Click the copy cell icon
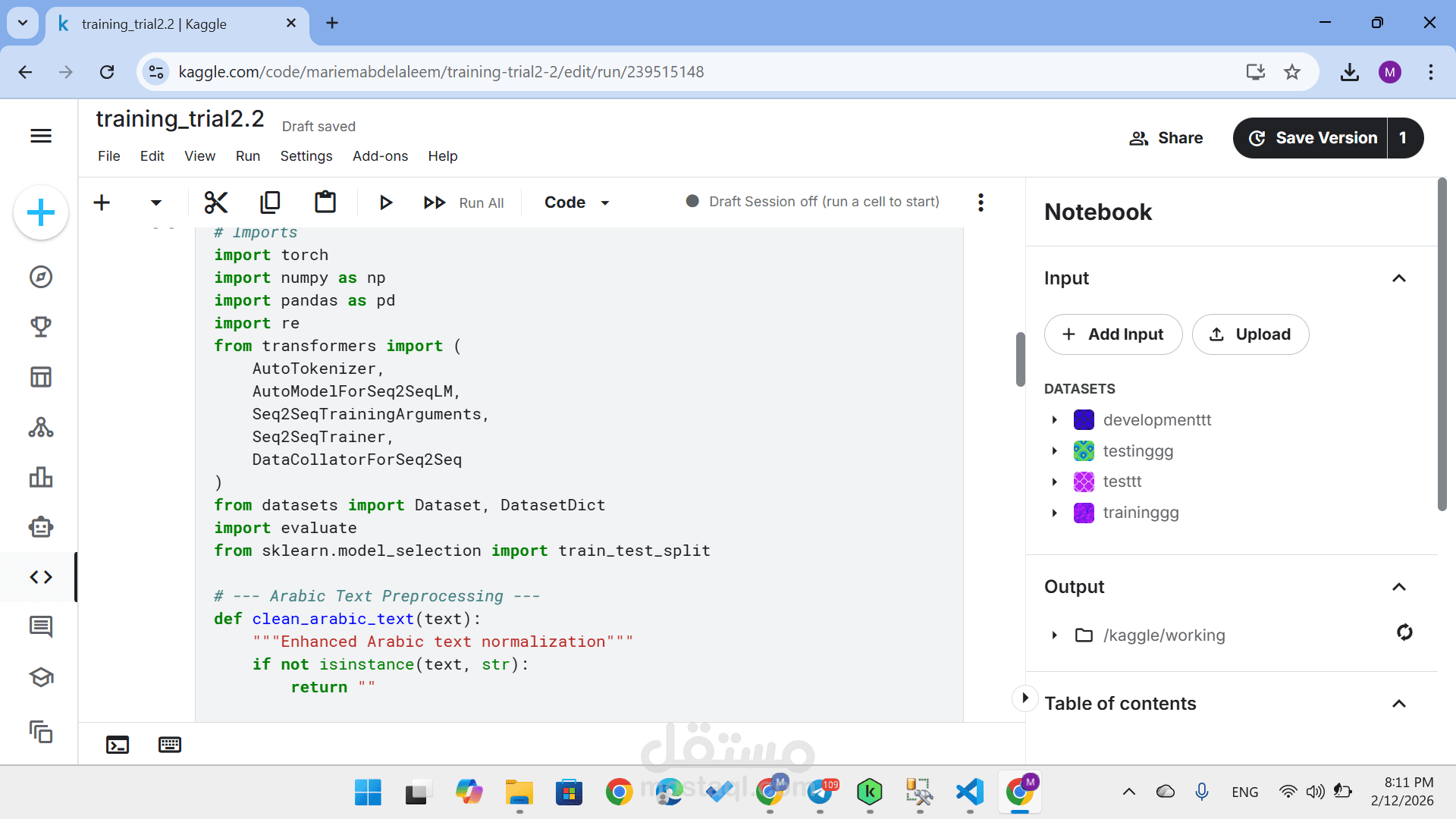Screen dimensions: 1456x819 [x=270, y=202]
